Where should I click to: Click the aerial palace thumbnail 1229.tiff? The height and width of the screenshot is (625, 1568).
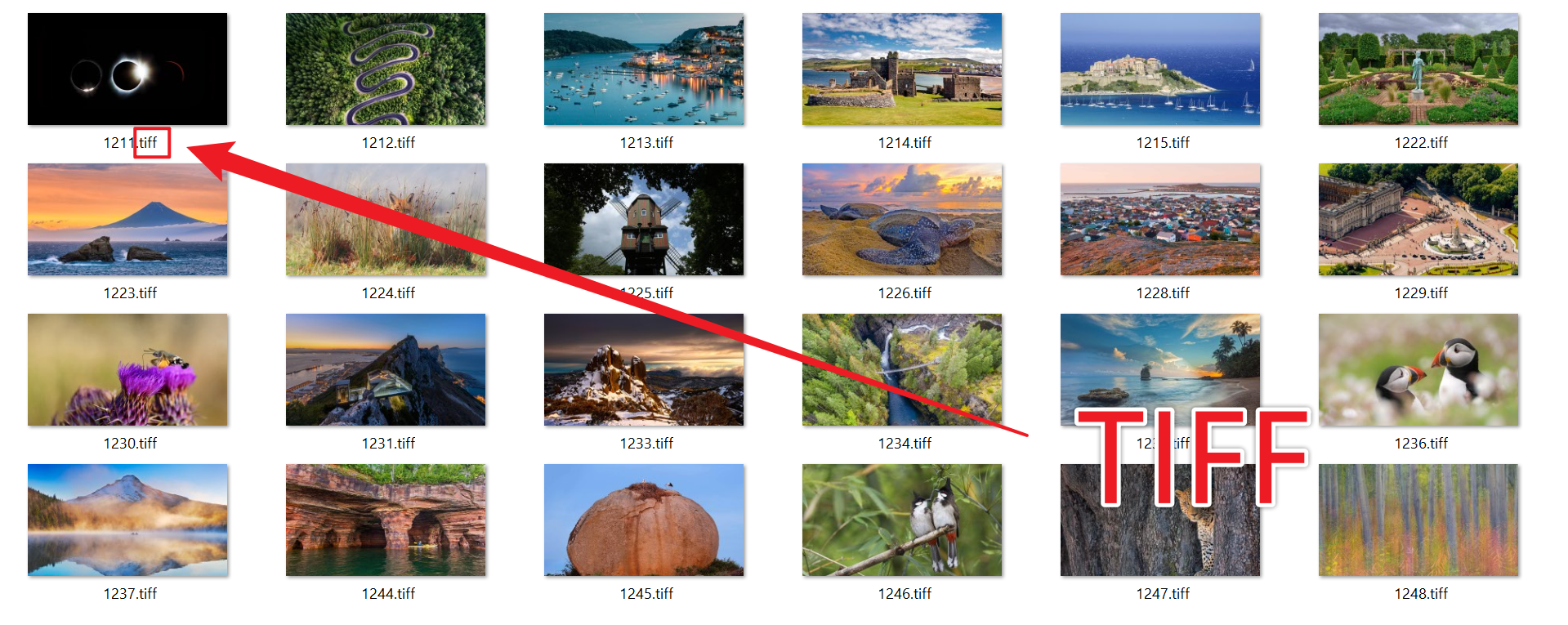pos(1418,219)
